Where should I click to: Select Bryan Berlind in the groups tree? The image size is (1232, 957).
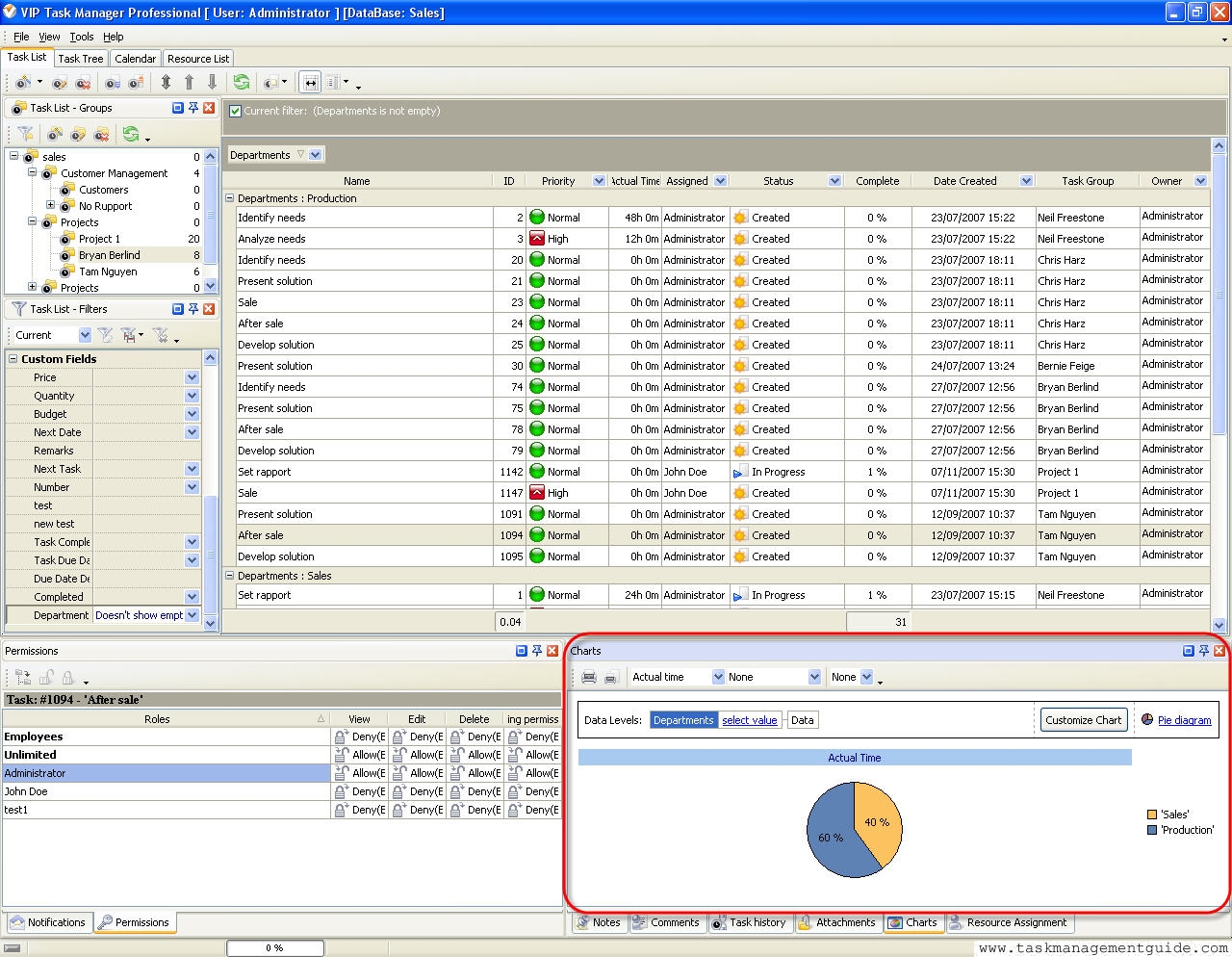click(x=109, y=255)
